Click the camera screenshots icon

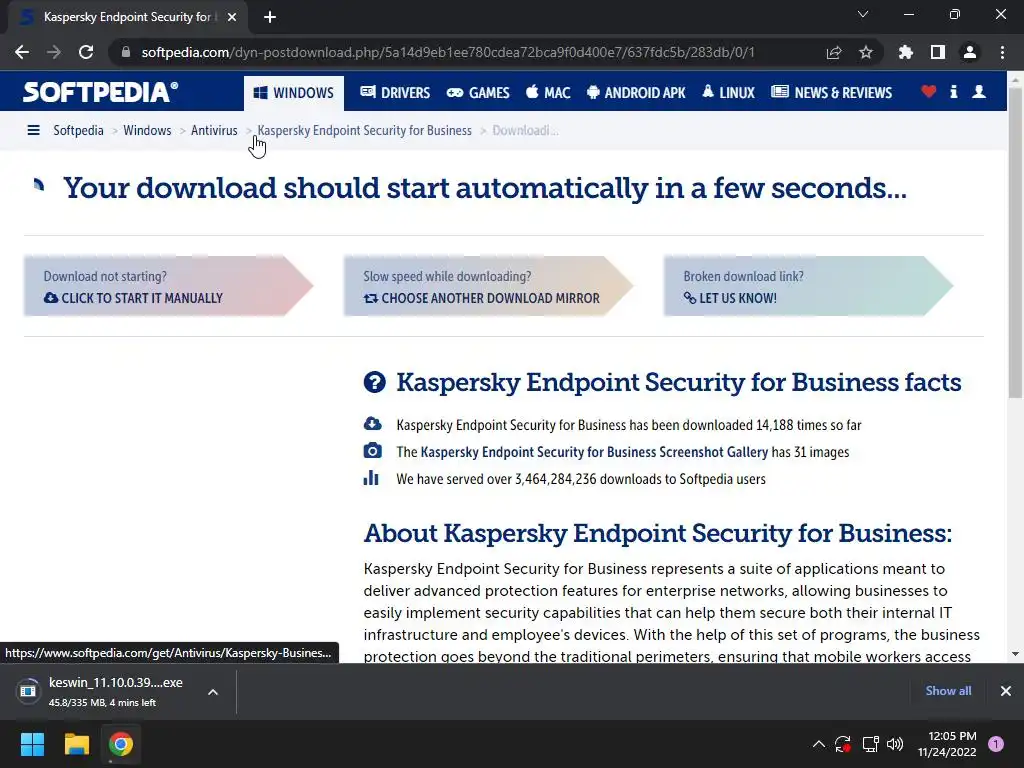pos(372,451)
